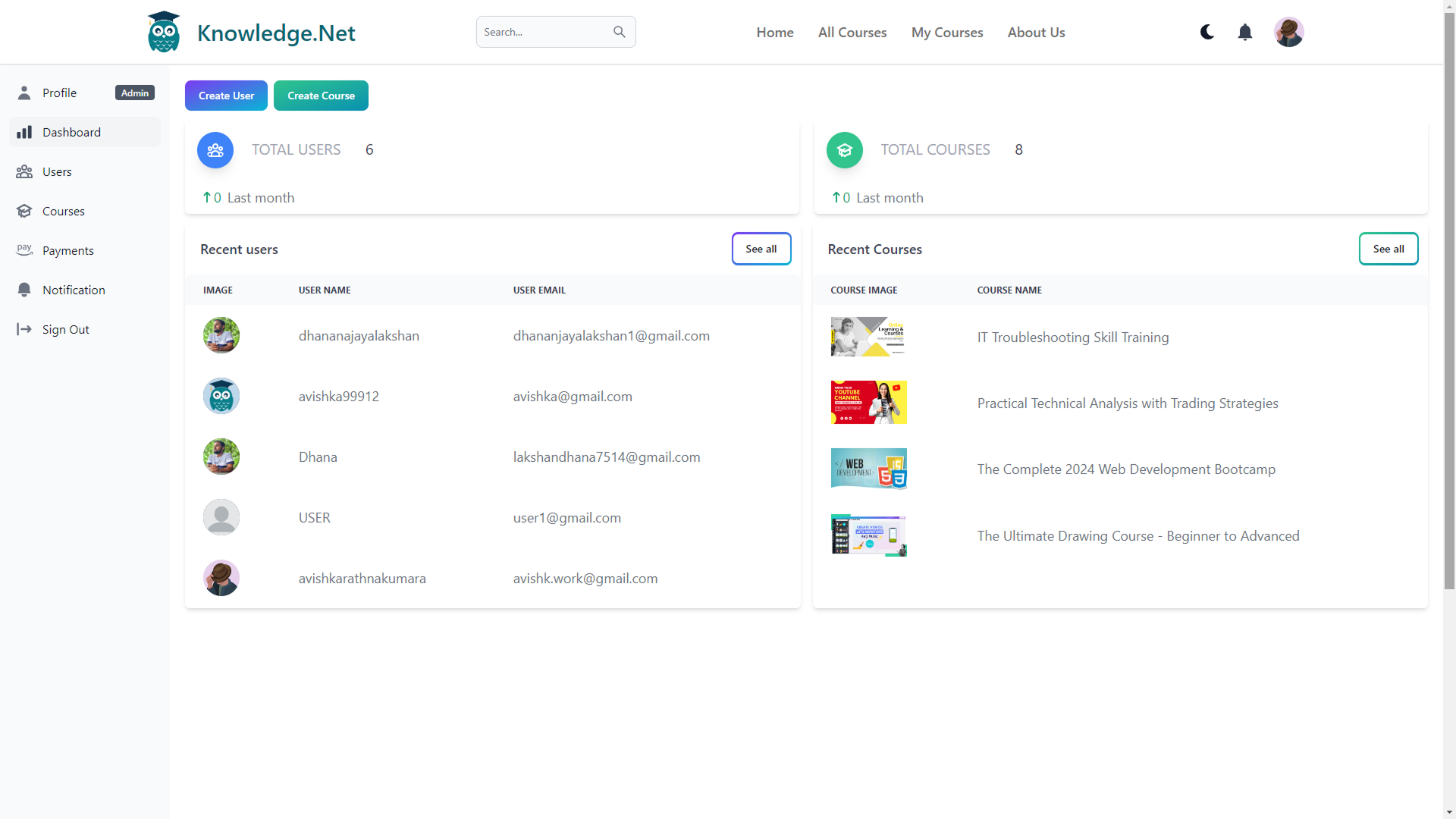Click the Create User button
Image resolution: width=1456 pixels, height=819 pixels.
pos(225,96)
